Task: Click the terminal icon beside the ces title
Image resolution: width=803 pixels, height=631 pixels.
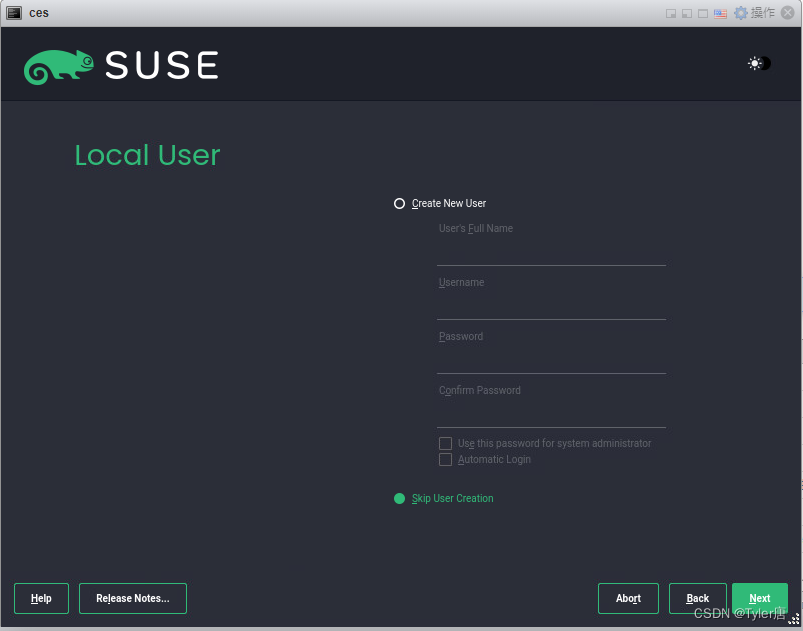Action: point(14,12)
